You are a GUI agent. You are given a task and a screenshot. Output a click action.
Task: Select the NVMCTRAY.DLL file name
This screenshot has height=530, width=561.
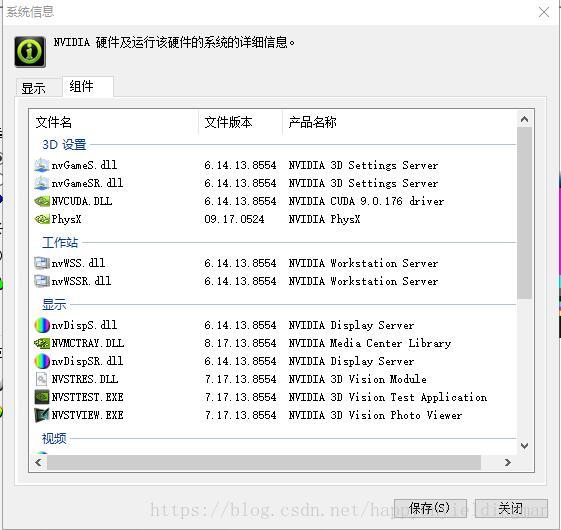(88, 343)
